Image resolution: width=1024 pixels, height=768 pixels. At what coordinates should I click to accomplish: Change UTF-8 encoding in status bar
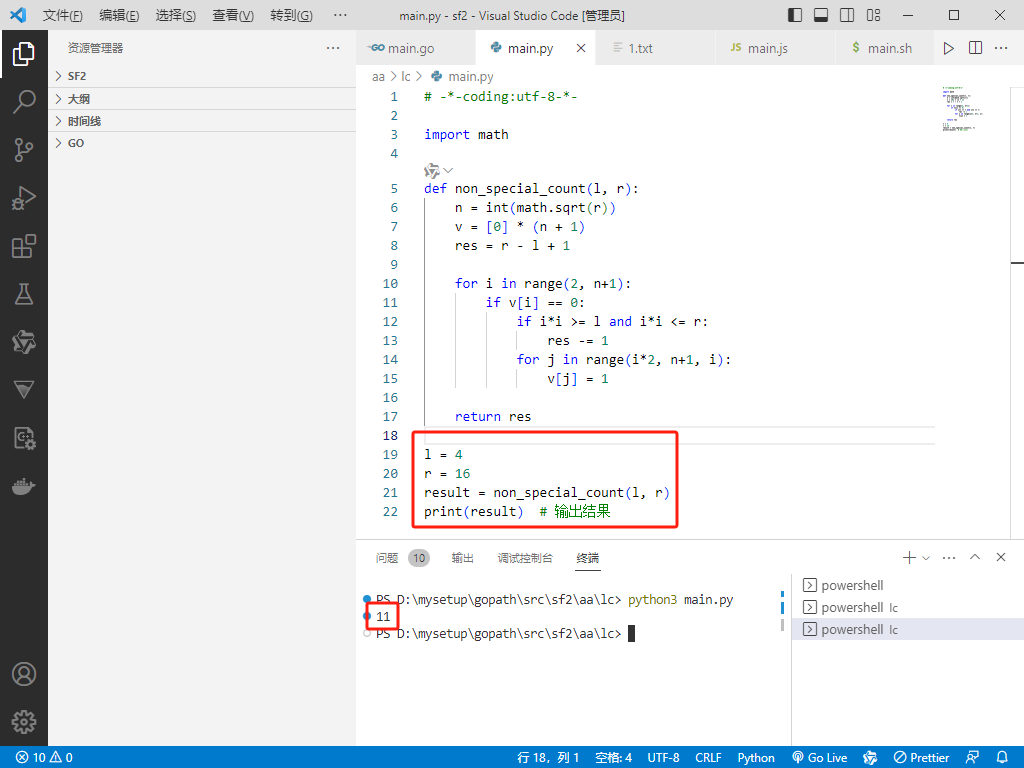coord(664,758)
